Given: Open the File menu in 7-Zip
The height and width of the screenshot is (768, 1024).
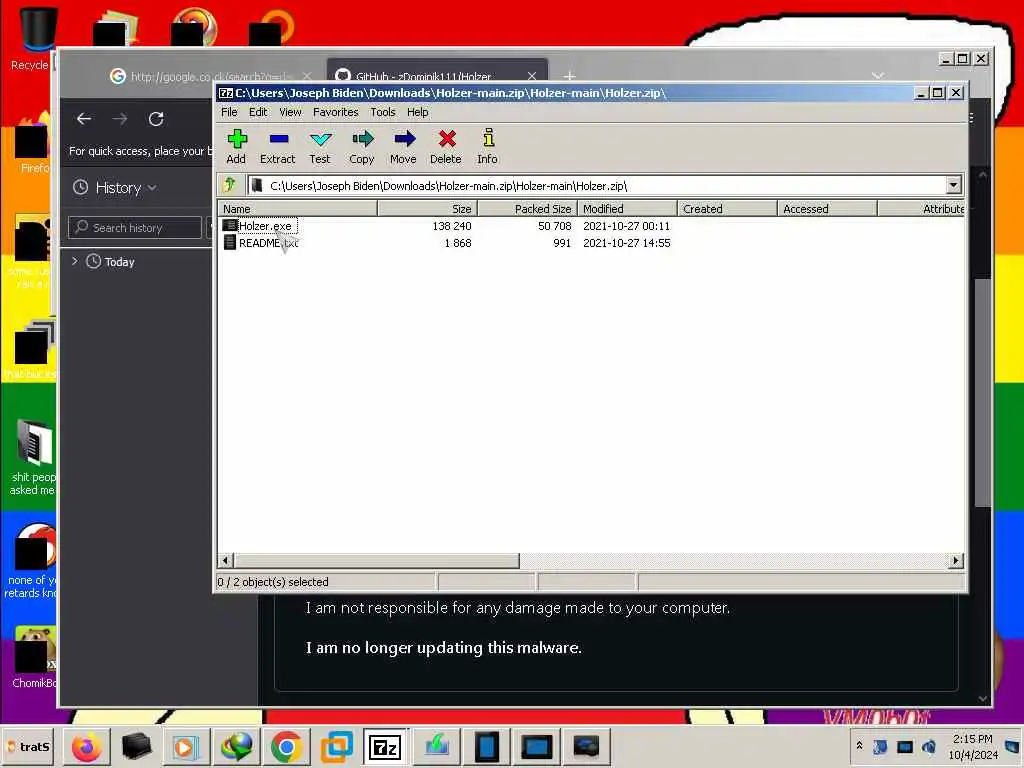Looking at the screenshot, I should pyautogui.click(x=229, y=112).
